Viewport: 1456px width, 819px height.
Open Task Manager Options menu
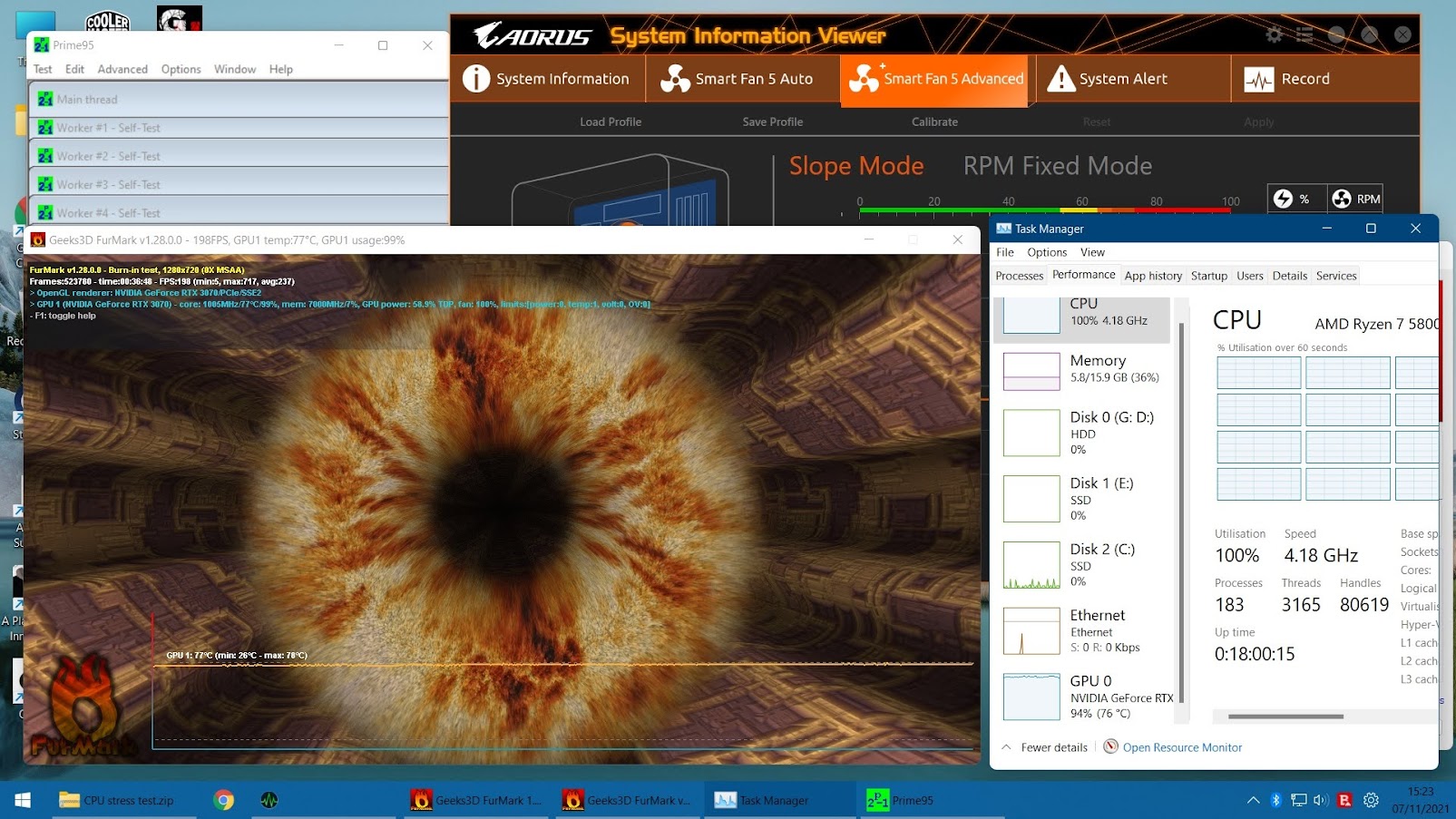click(1047, 252)
